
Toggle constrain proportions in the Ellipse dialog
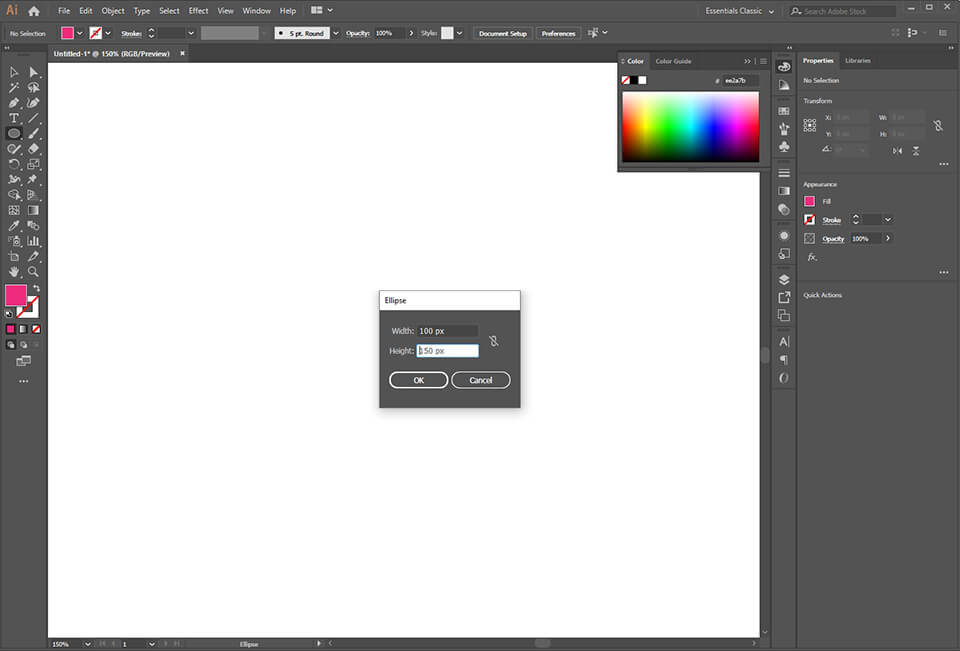pos(494,340)
